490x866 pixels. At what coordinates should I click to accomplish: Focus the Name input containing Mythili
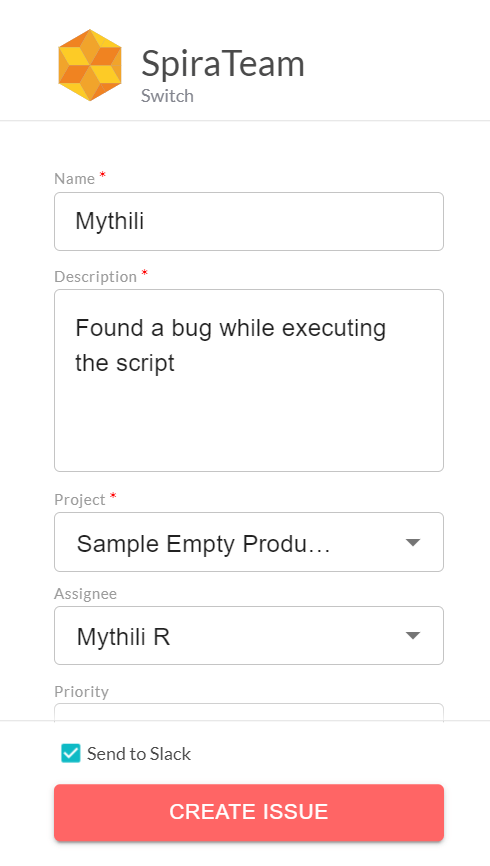pyautogui.click(x=249, y=221)
